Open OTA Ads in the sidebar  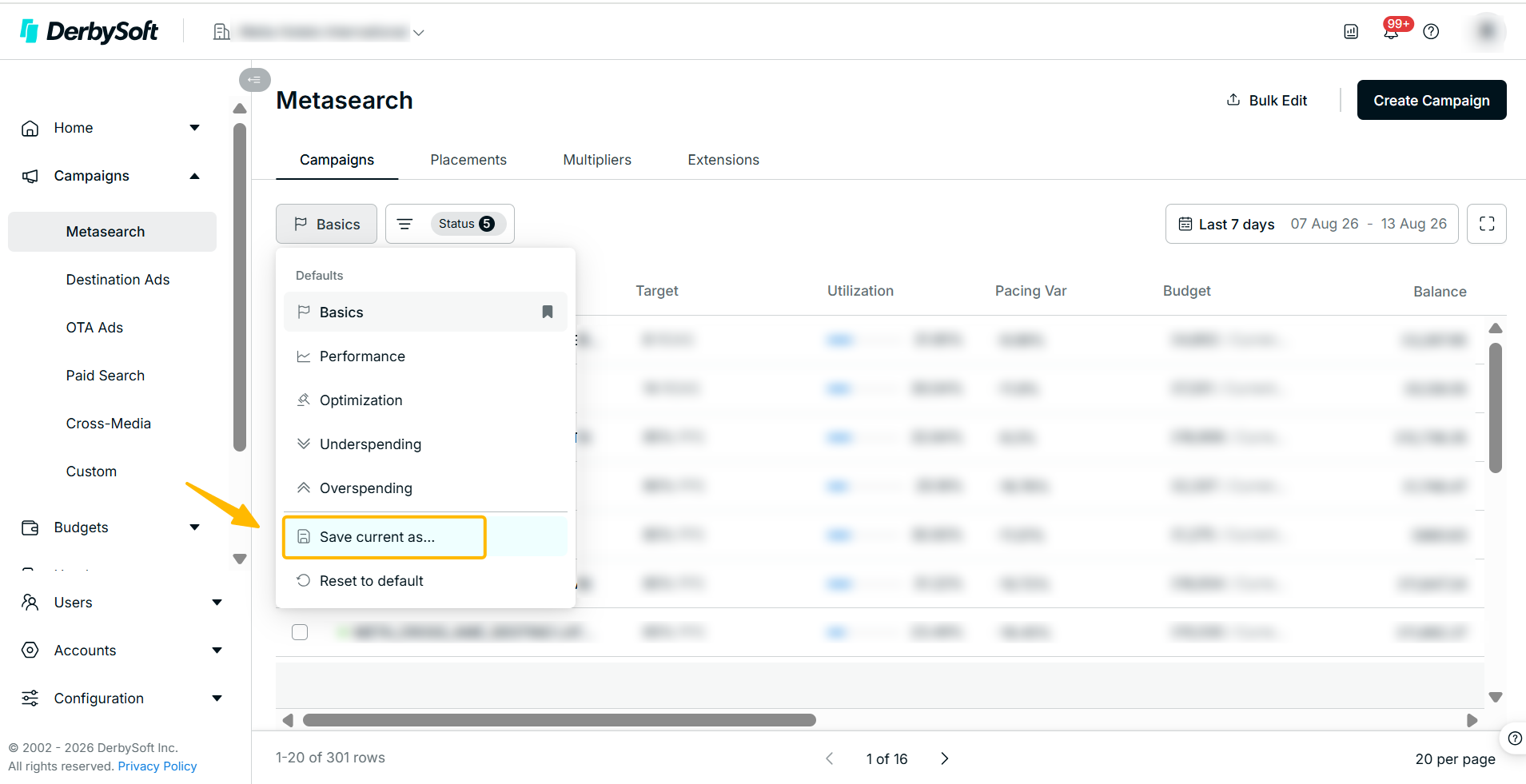click(x=94, y=328)
